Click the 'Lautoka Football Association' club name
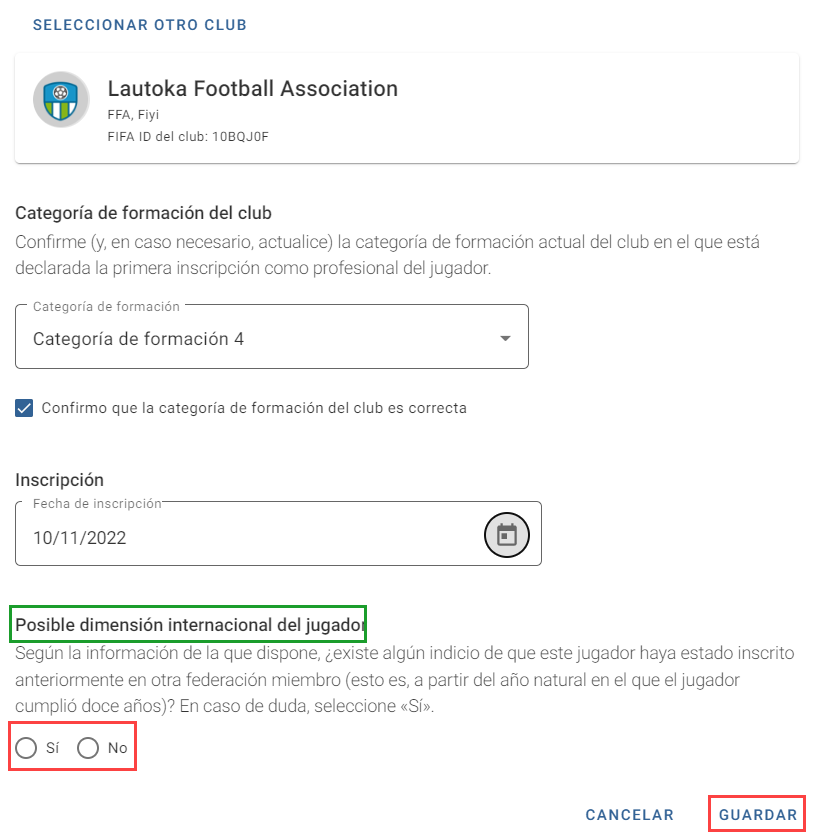Screen dimensions: 820x838 252,89
